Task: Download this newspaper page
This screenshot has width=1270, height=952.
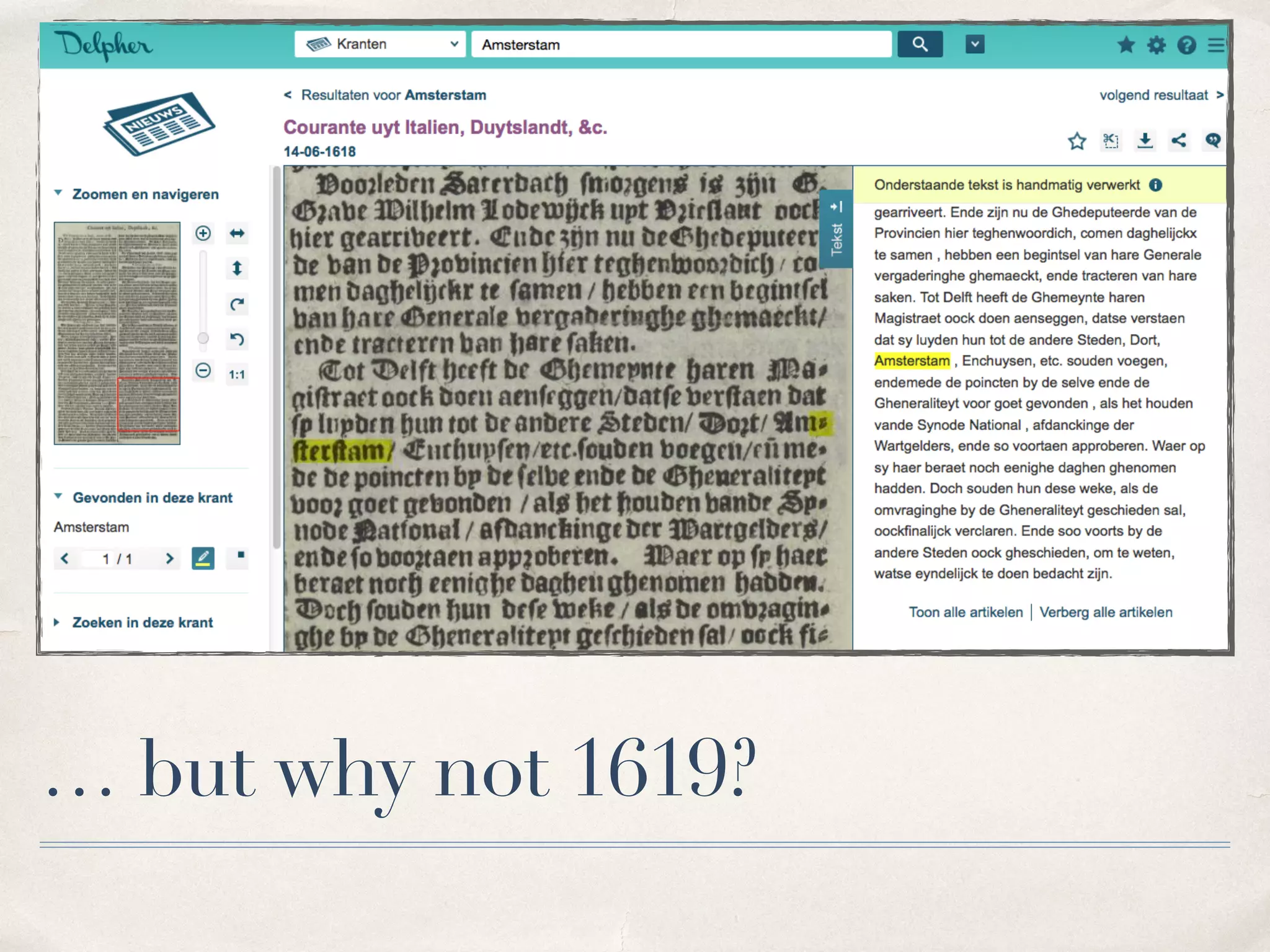Action: pos(1145,141)
